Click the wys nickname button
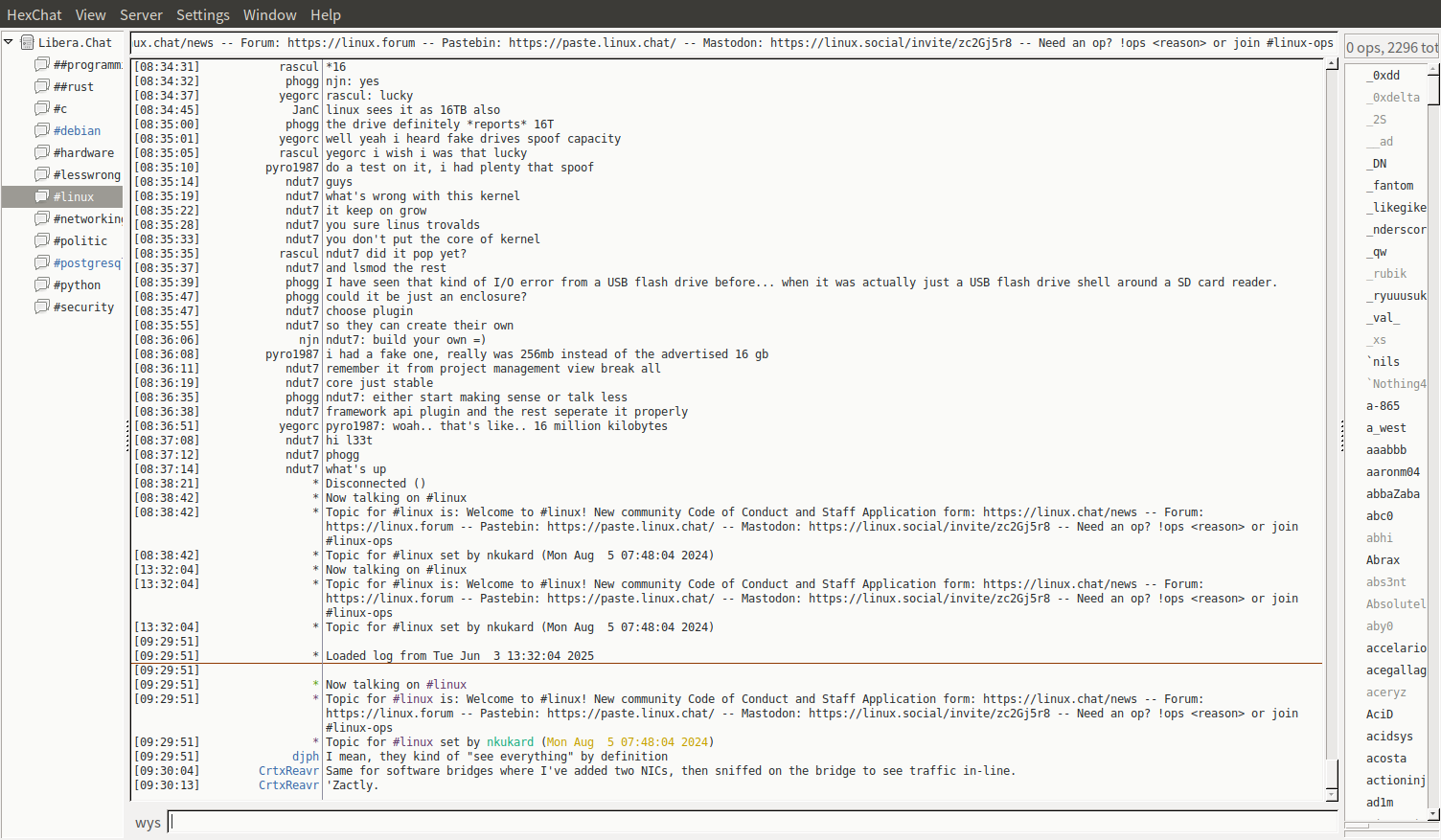The width and height of the screenshot is (1441, 840). pos(148,823)
